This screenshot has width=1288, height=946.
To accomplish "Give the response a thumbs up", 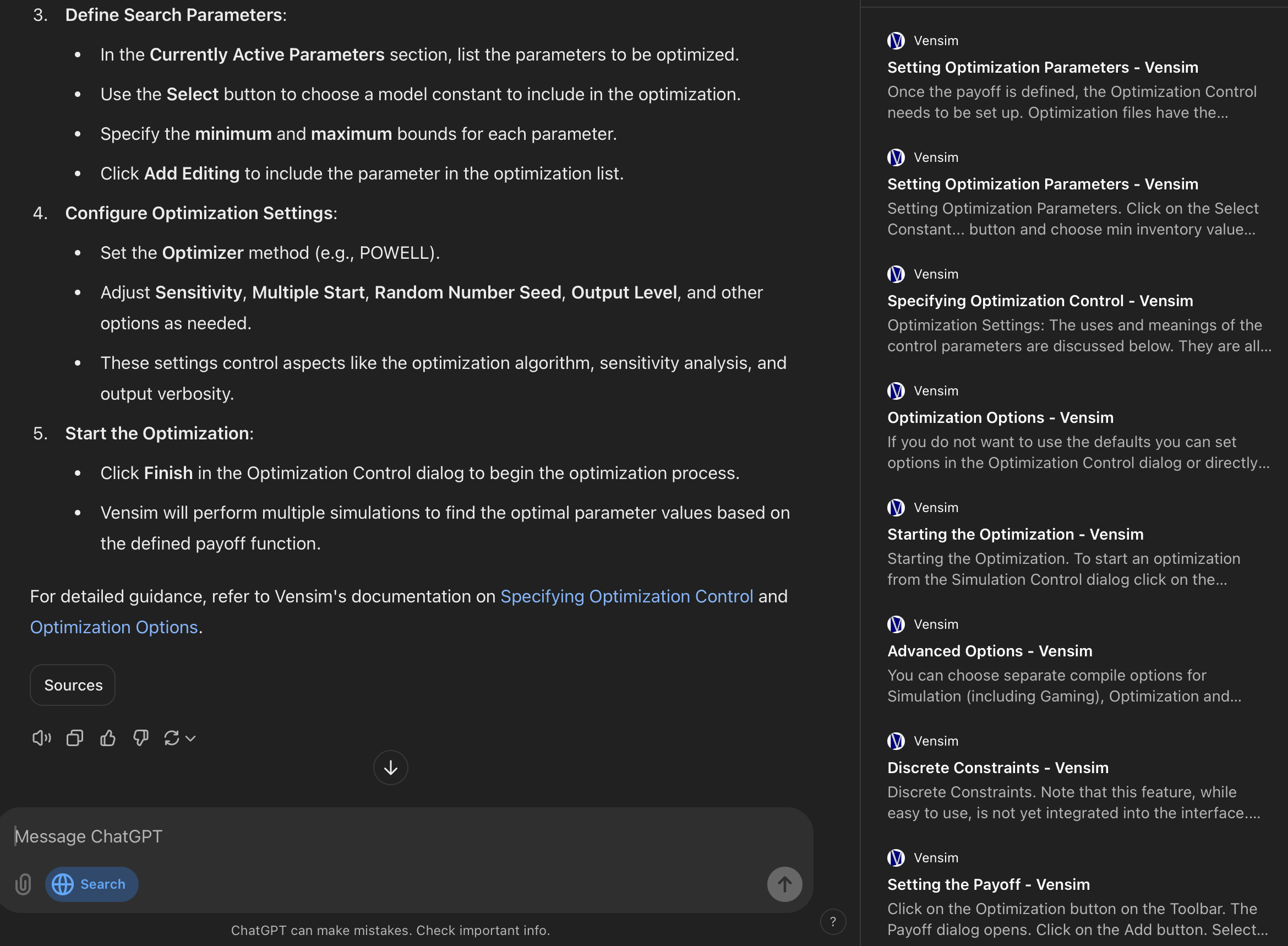I will pyautogui.click(x=108, y=737).
